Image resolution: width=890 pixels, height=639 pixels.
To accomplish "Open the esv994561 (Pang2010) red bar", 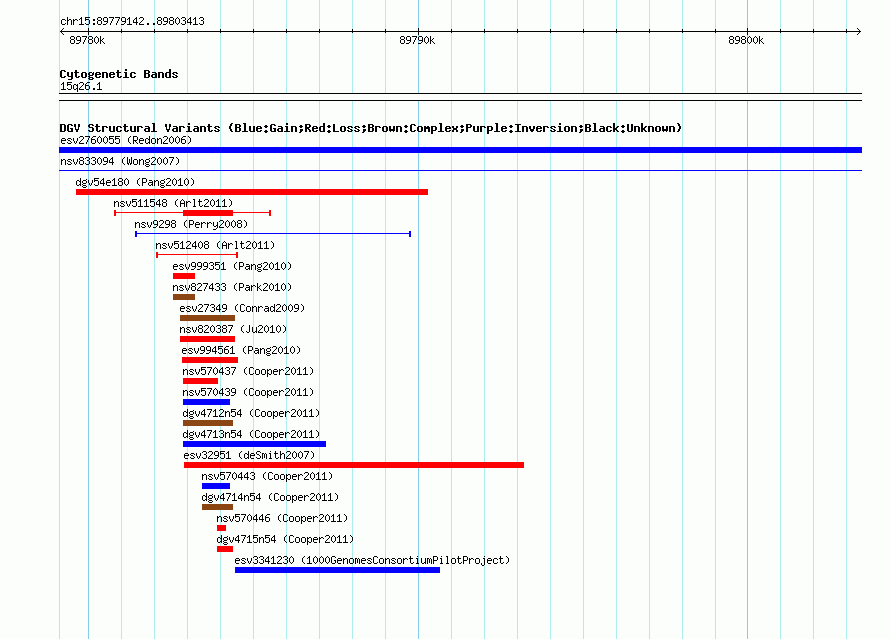I will (210, 360).
